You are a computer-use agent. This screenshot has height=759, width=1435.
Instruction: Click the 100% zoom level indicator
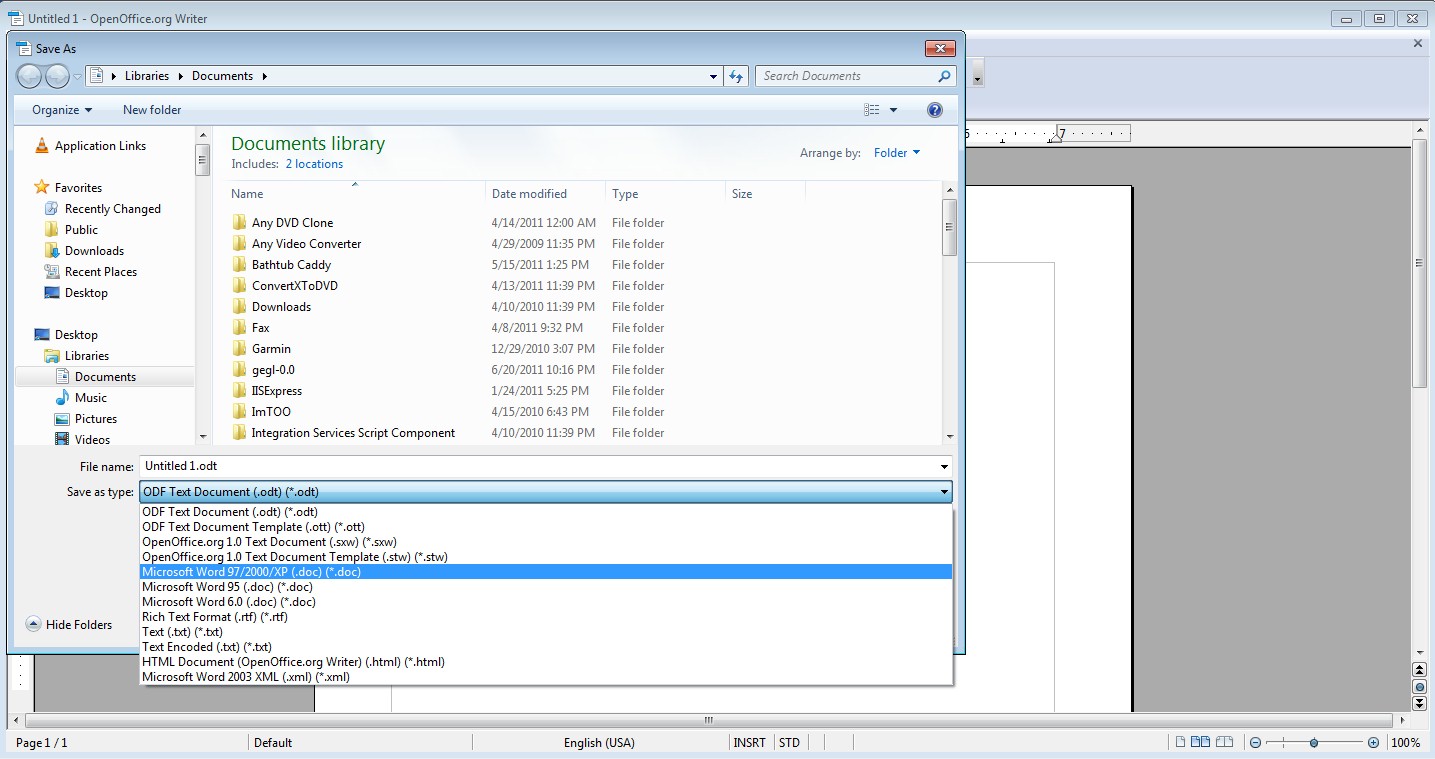[x=1406, y=743]
